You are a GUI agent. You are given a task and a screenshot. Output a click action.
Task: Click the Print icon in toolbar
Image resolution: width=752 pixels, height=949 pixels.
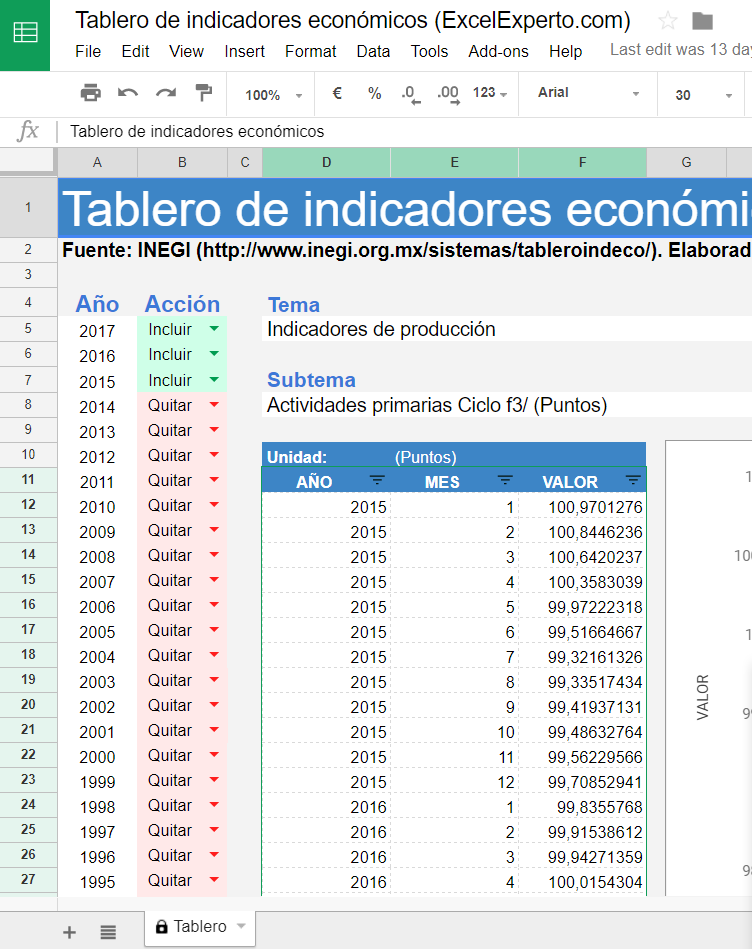tap(91, 93)
